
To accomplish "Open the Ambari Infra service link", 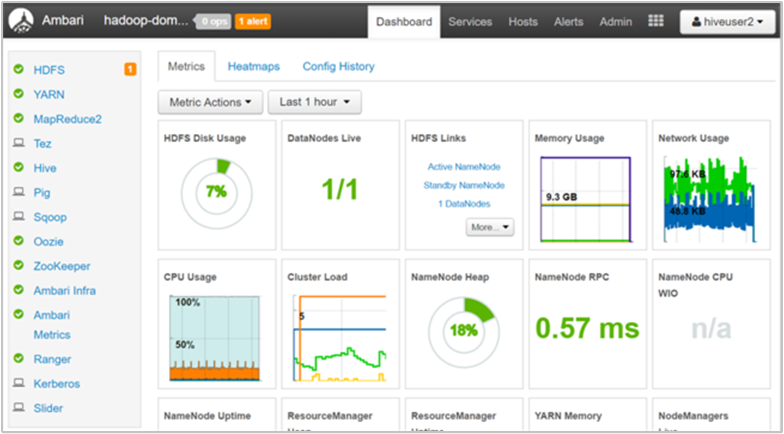I will coord(64,290).
